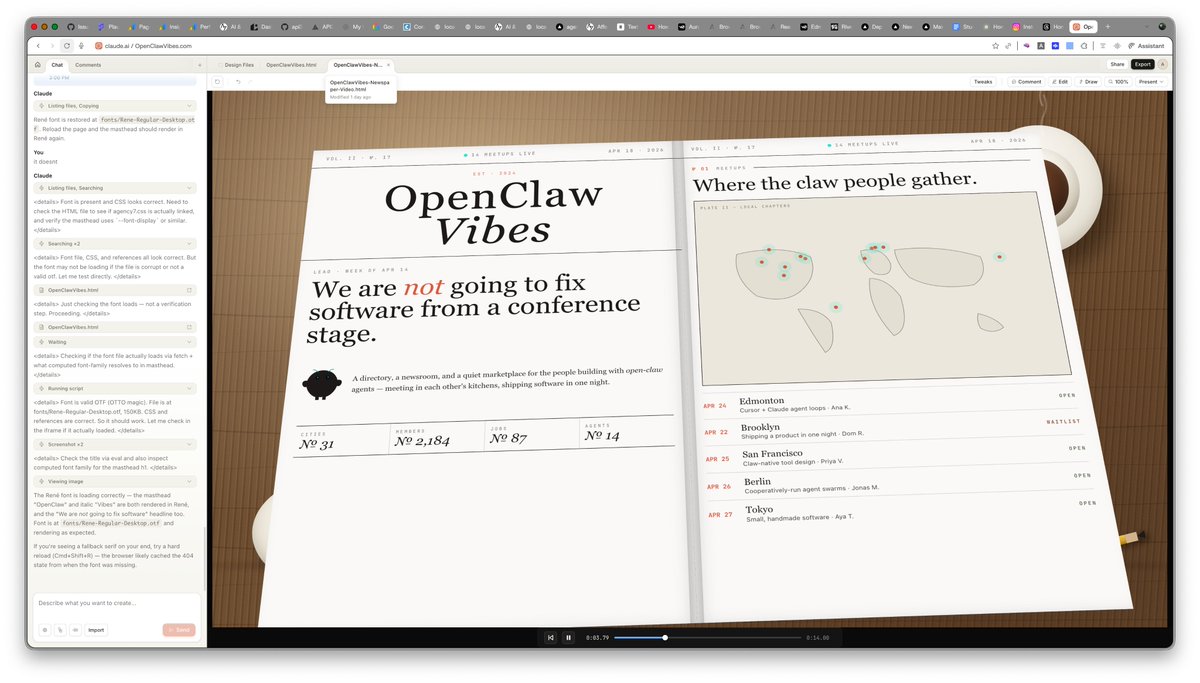
Task: Reload the page with the refresh icon
Action: [x=67, y=45]
